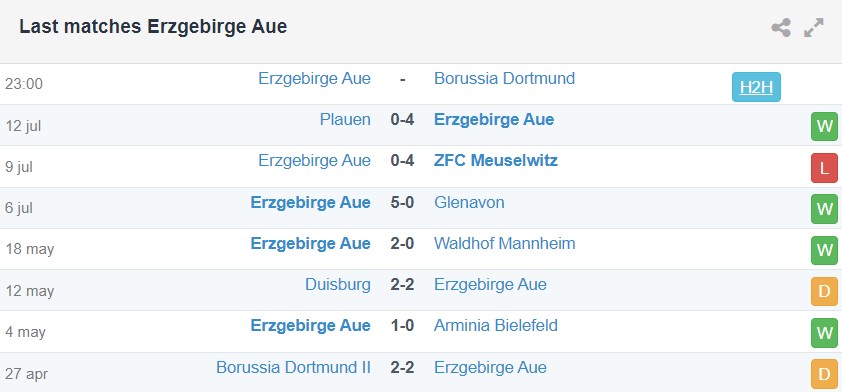Click the share icon in header
842x392 pixels.
pyautogui.click(x=780, y=27)
